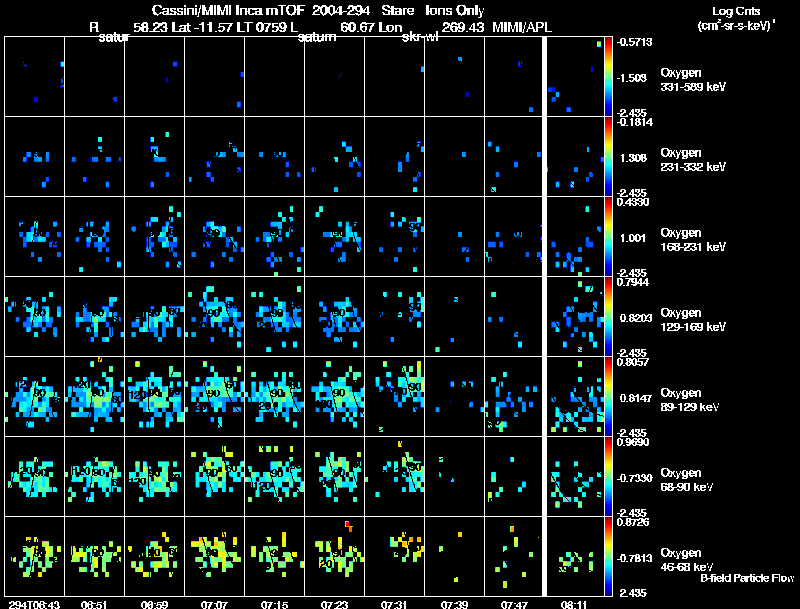Image resolution: width=800 pixels, height=609 pixels.
Task: Click the 294T06:43 time label
Action: tap(34, 604)
